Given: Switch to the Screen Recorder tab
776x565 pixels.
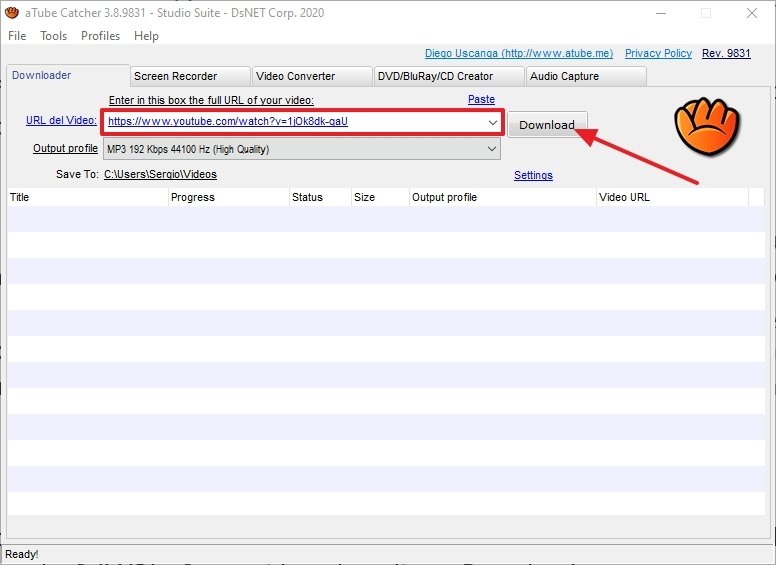Looking at the screenshot, I should pos(190,76).
